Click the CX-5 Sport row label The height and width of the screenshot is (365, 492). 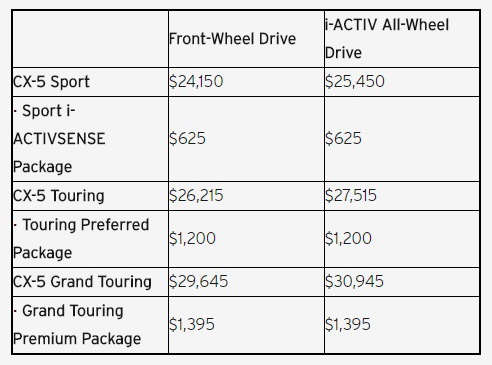coord(51,82)
